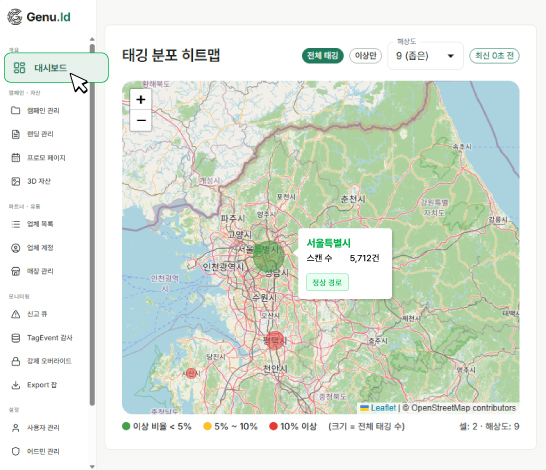Click the 5,712건 scan count value
The width and height of the screenshot is (546, 470).
364,258
